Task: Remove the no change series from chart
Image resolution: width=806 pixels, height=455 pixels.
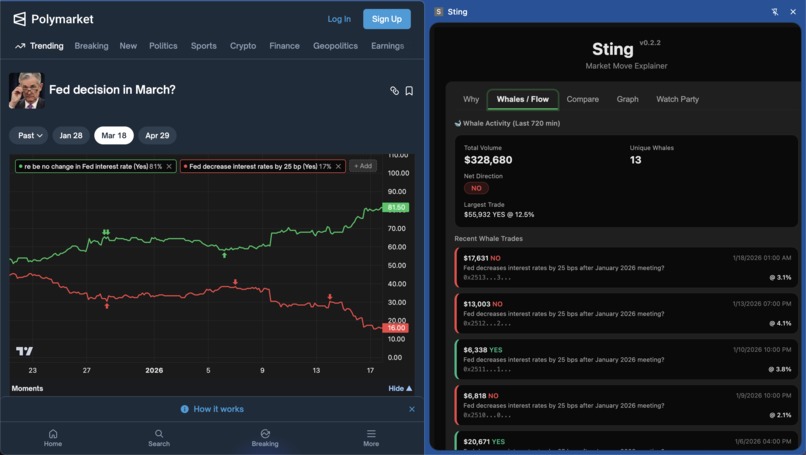Action: [x=169, y=166]
